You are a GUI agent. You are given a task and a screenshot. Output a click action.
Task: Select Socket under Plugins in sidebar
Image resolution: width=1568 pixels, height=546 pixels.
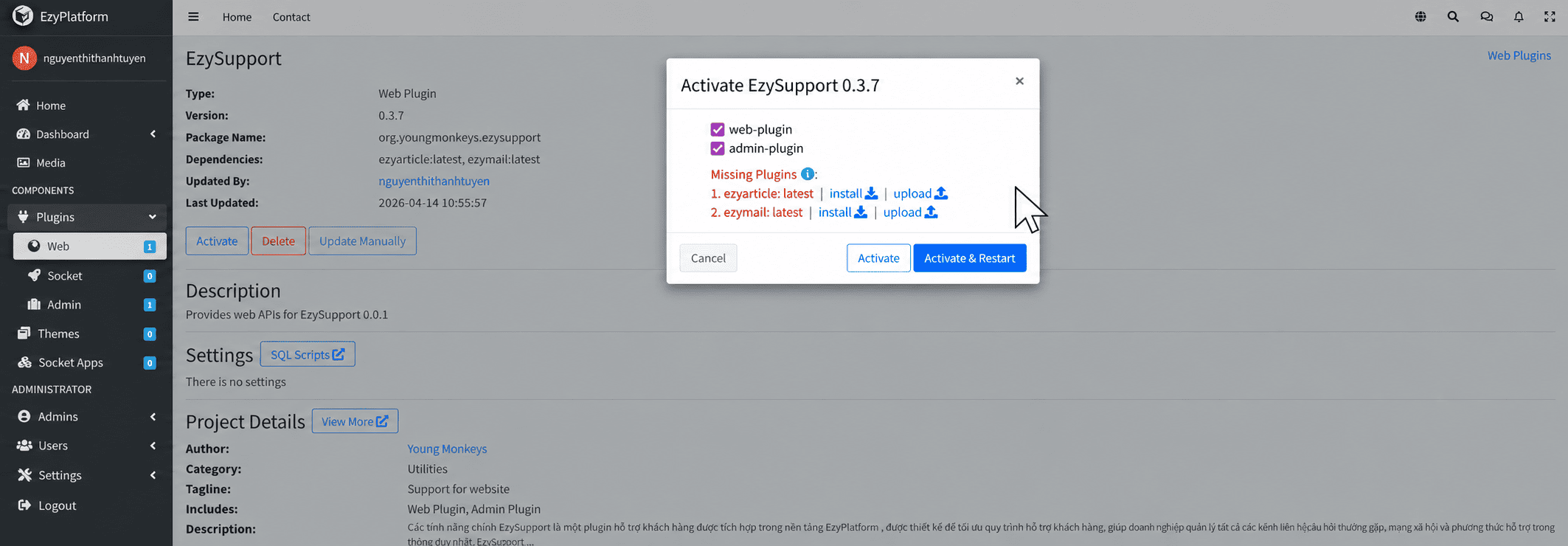coord(90,276)
